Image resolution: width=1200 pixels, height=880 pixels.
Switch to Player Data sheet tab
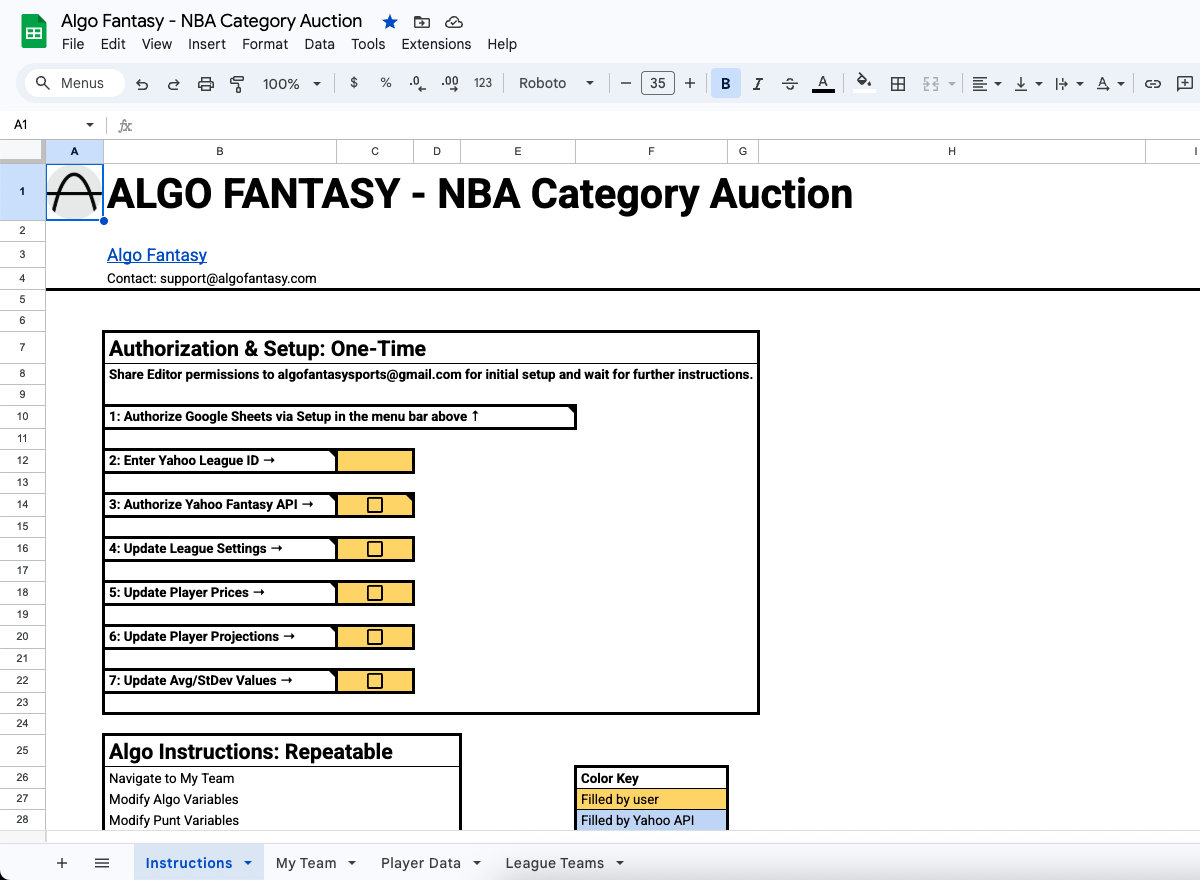(421, 863)
